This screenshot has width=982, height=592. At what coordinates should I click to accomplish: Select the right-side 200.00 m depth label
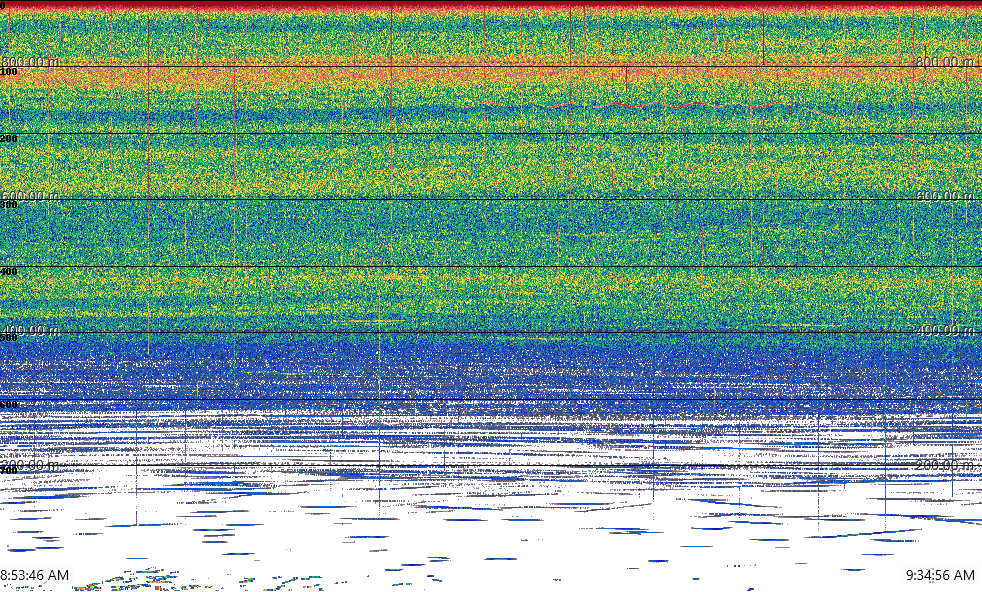pyautogui.click(x=945, y=464)
